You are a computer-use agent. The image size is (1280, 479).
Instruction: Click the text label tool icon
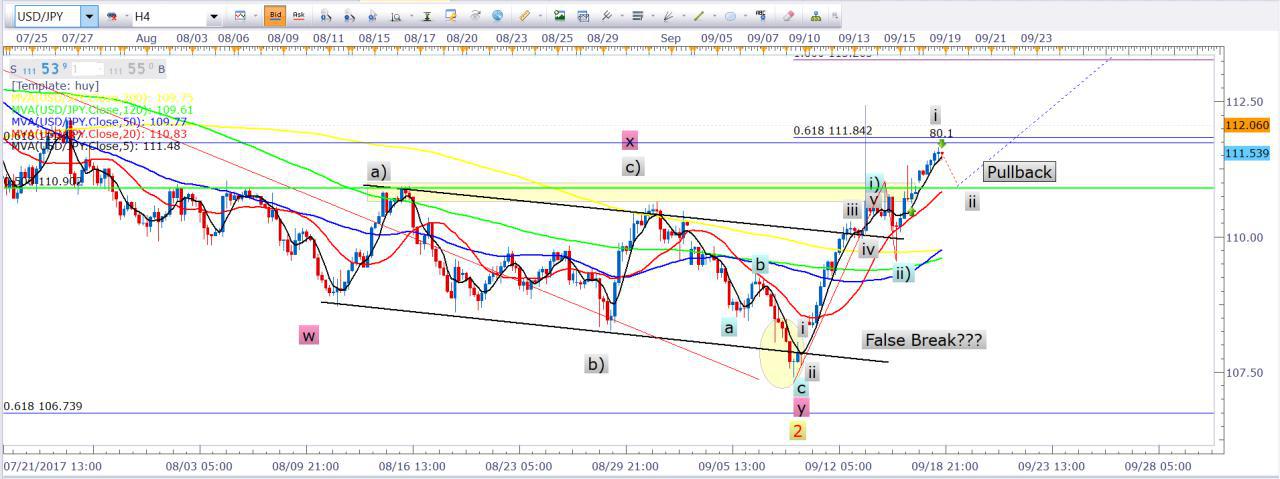(x=762, y=16)
